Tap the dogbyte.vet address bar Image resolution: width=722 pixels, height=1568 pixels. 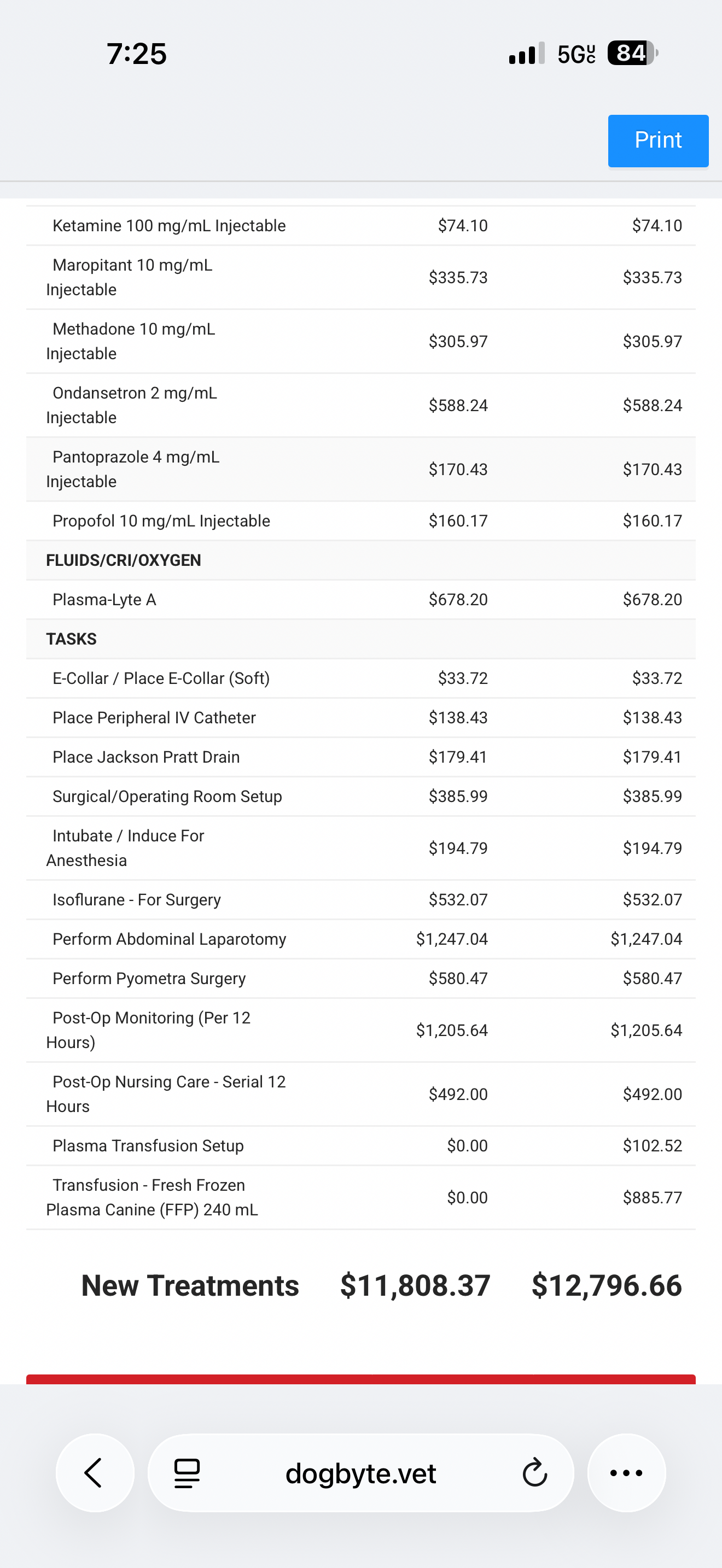[360, 1473]
